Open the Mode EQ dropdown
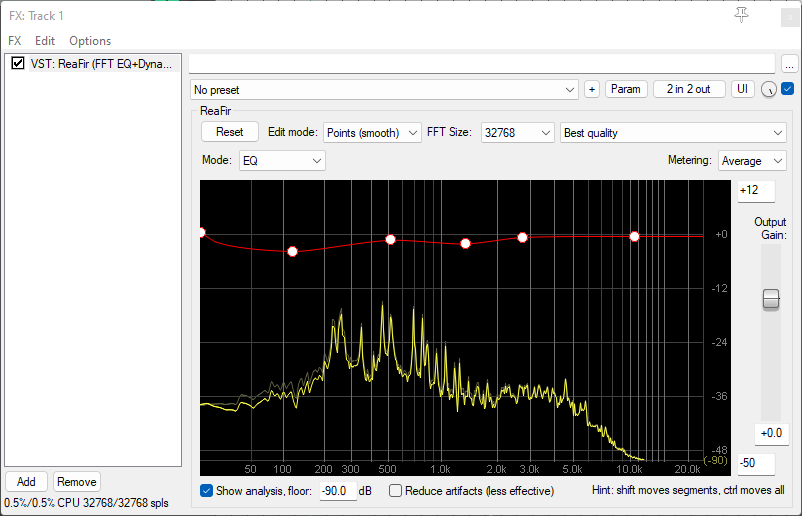802x516 pixels. click(282, 161)
